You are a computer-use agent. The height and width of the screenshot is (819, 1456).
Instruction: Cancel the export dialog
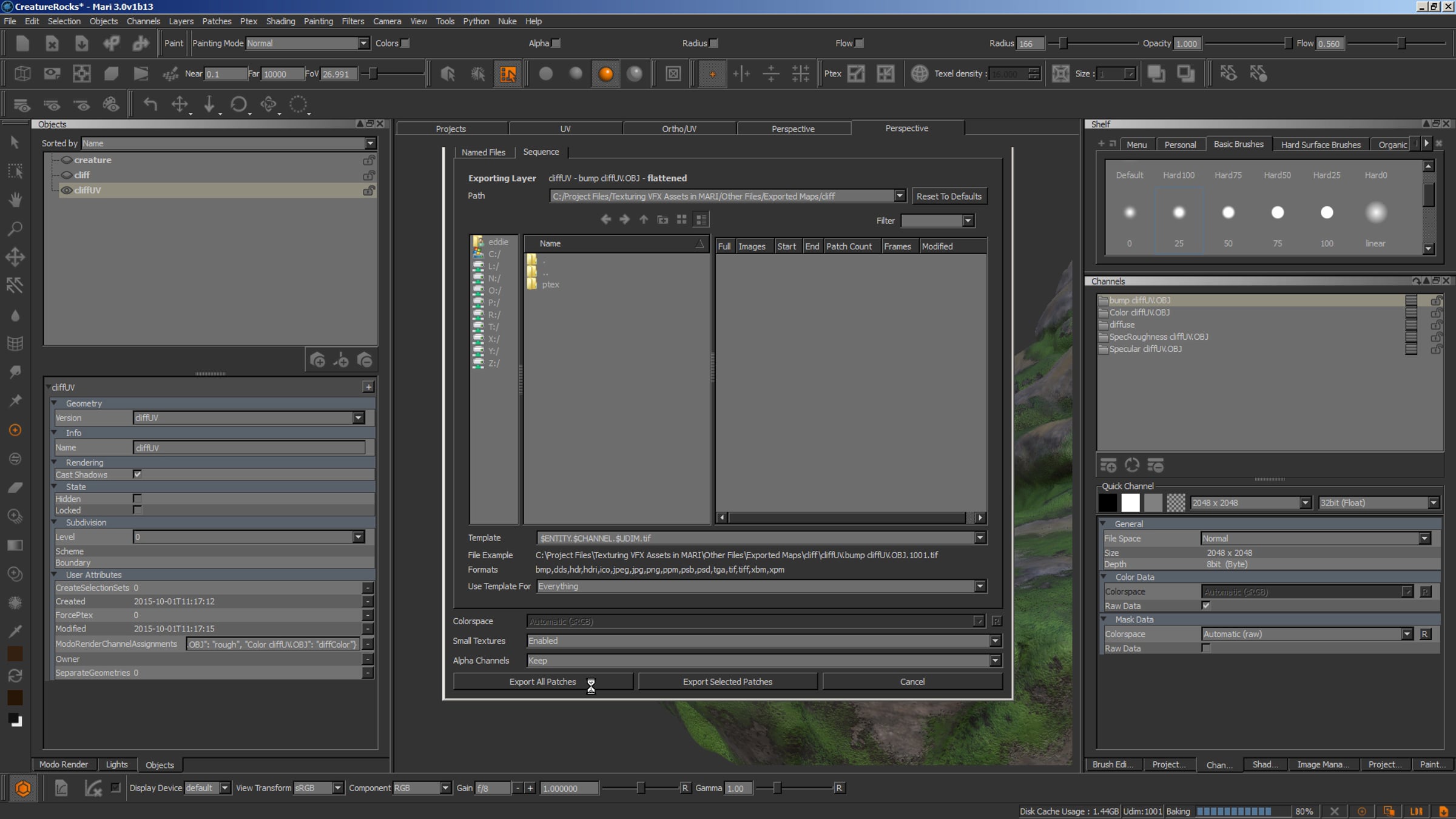912,682
